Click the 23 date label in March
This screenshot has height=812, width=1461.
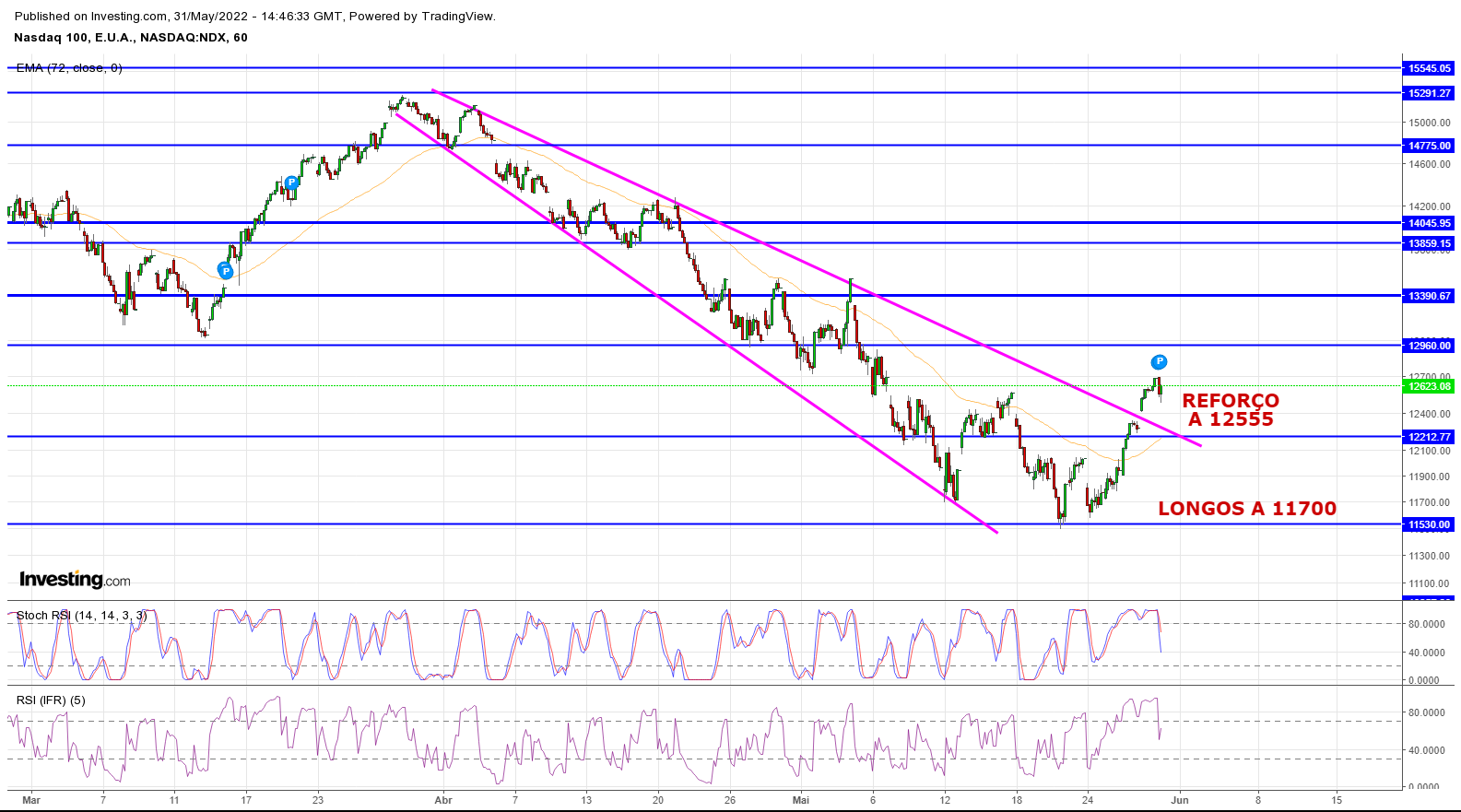[x=318, y=800]
